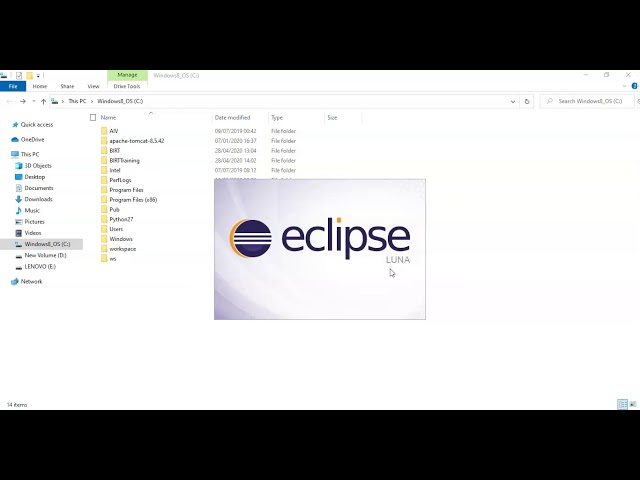Open the View ribbon tab

(x=93, y=86)
